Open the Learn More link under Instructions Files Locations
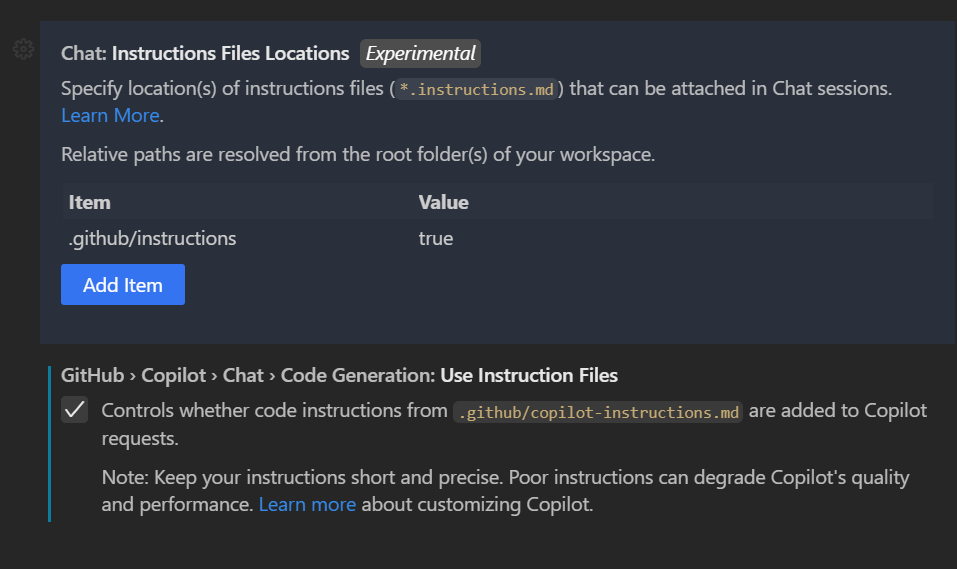This screenshot has height=569, width=957. click(110, 115)
